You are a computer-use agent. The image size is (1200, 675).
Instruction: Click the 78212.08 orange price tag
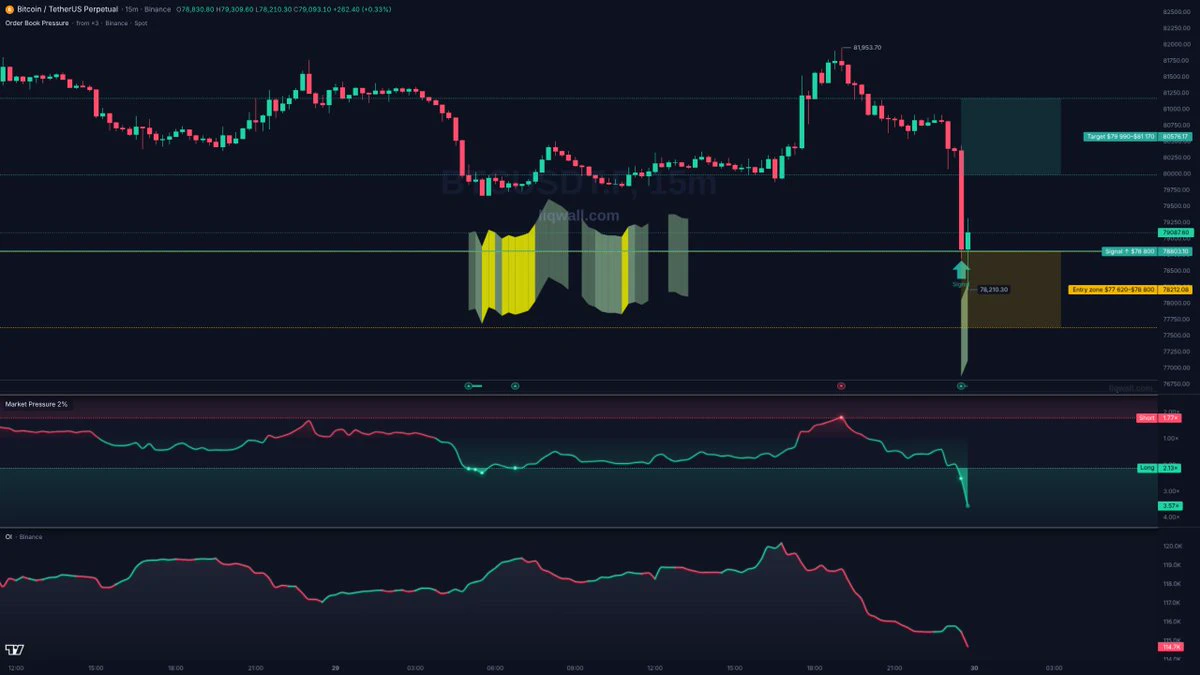(1176, 290)
